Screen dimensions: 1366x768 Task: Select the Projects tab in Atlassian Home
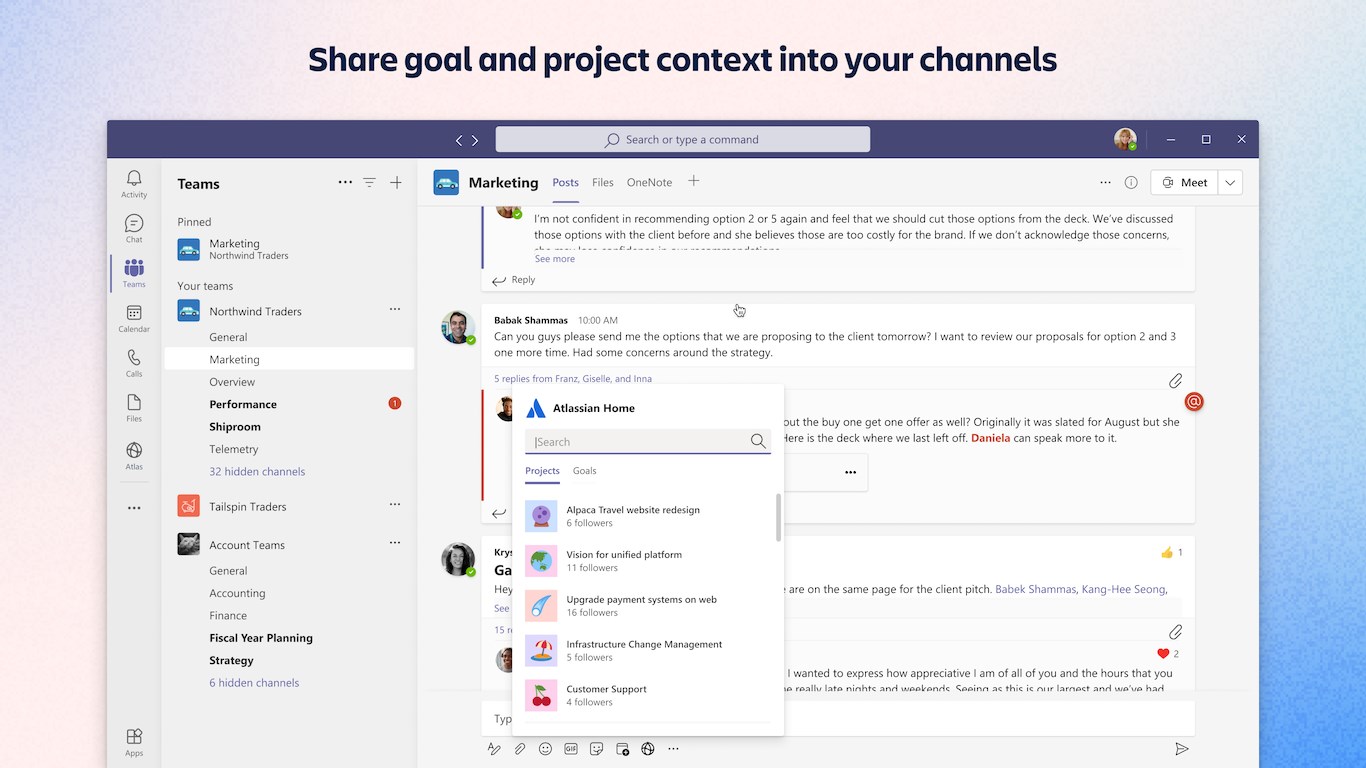tap(542, 471)
